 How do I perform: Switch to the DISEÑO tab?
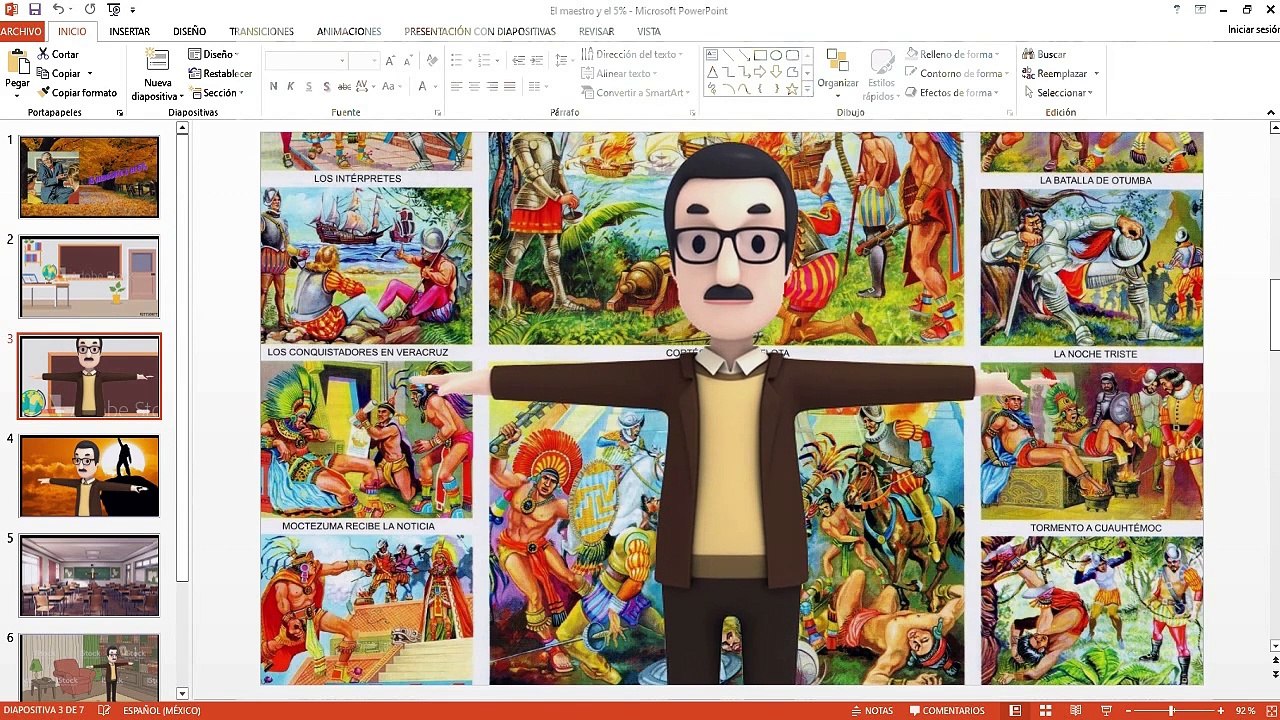pos(189,31)
